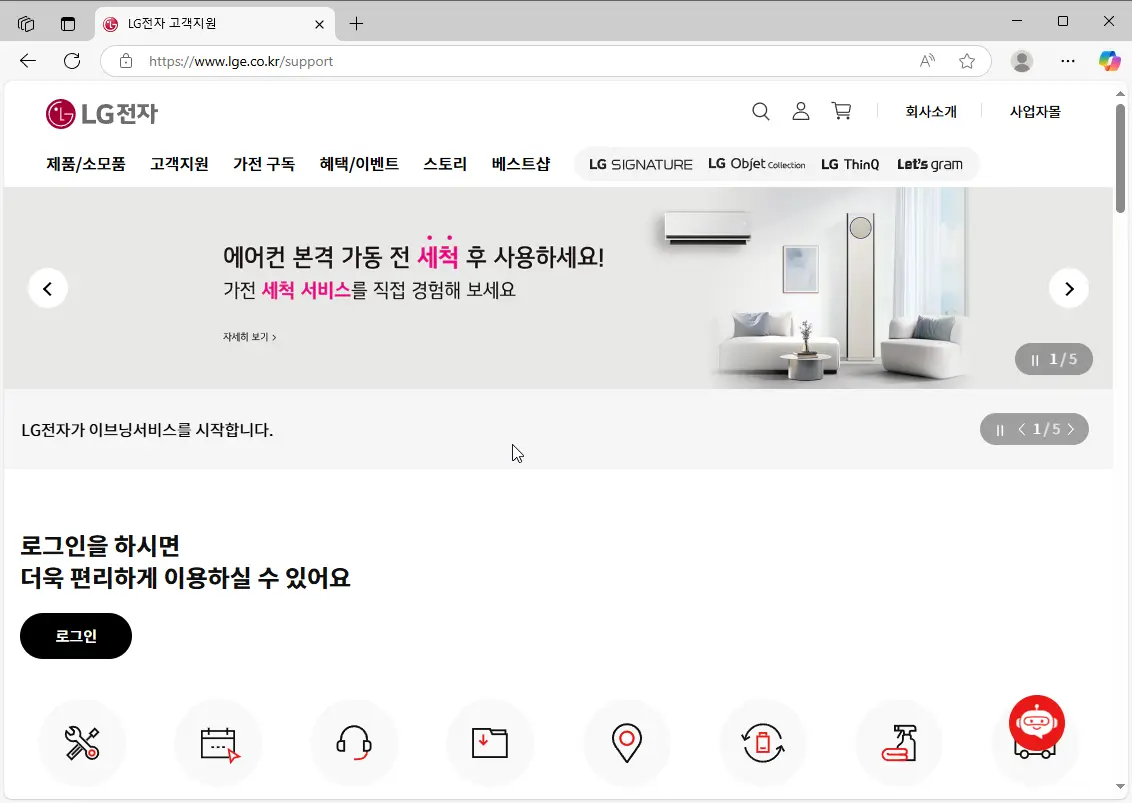
Task: Click the download folder icon
Action: [490, 742]
